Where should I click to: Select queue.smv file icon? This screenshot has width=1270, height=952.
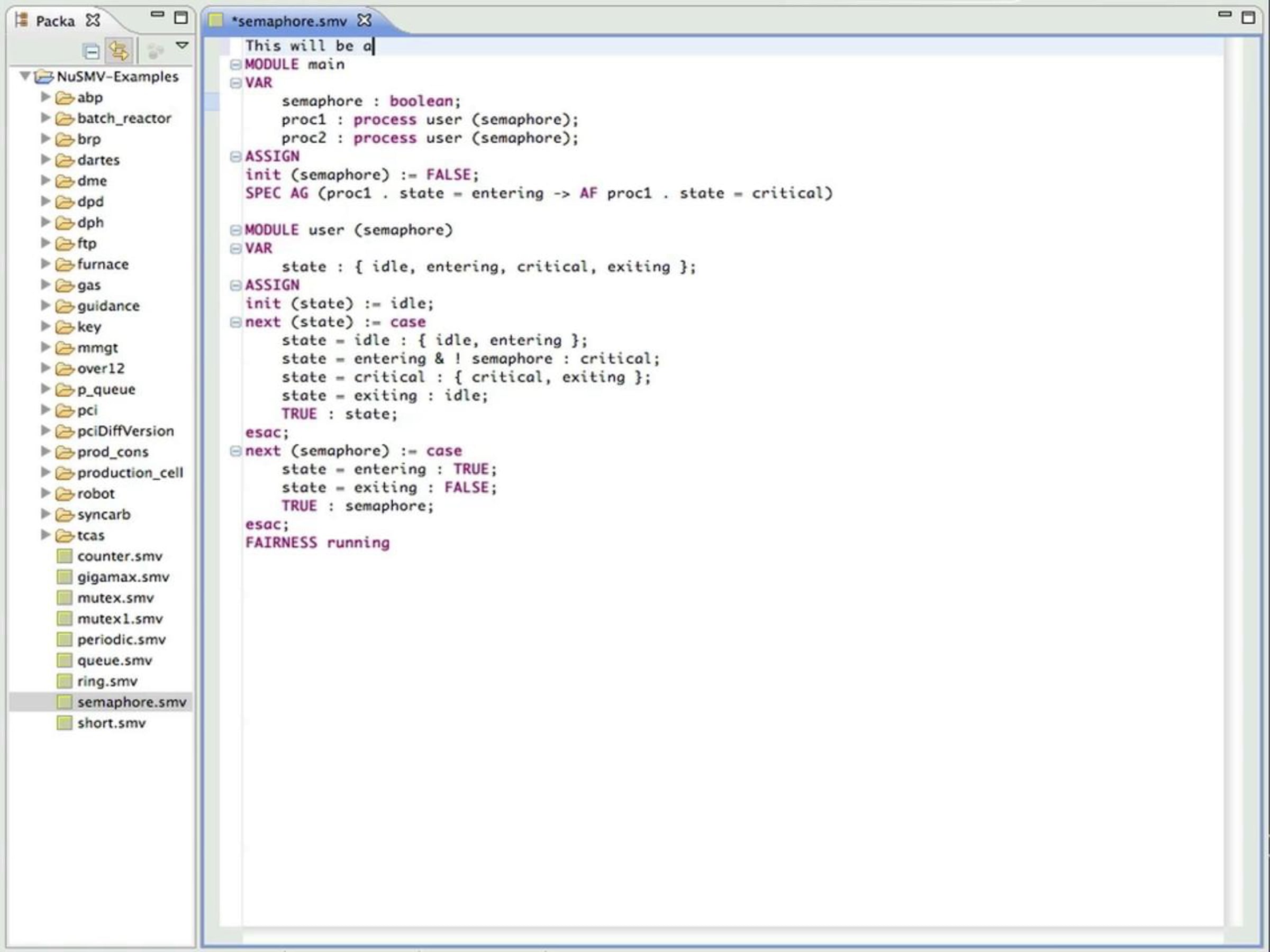pyautogui.click(x=65, y=661)
